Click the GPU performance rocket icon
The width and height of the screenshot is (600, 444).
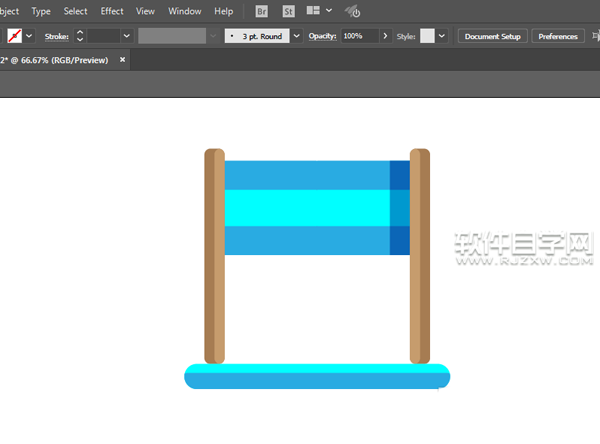[353, 12]
